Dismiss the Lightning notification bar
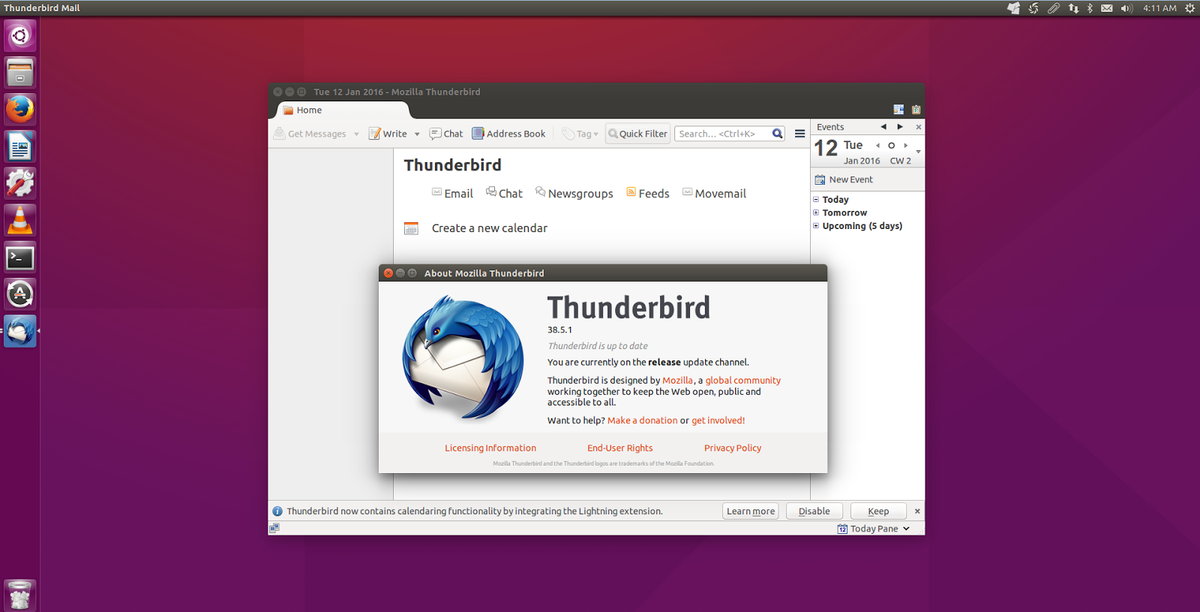Screen dimensions: 1200x612 [x=917, y=511]
